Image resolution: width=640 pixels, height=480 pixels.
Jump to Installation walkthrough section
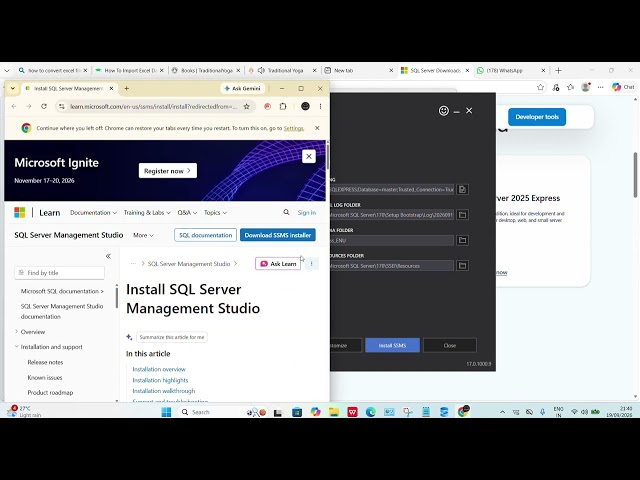[x=164, y=391]
